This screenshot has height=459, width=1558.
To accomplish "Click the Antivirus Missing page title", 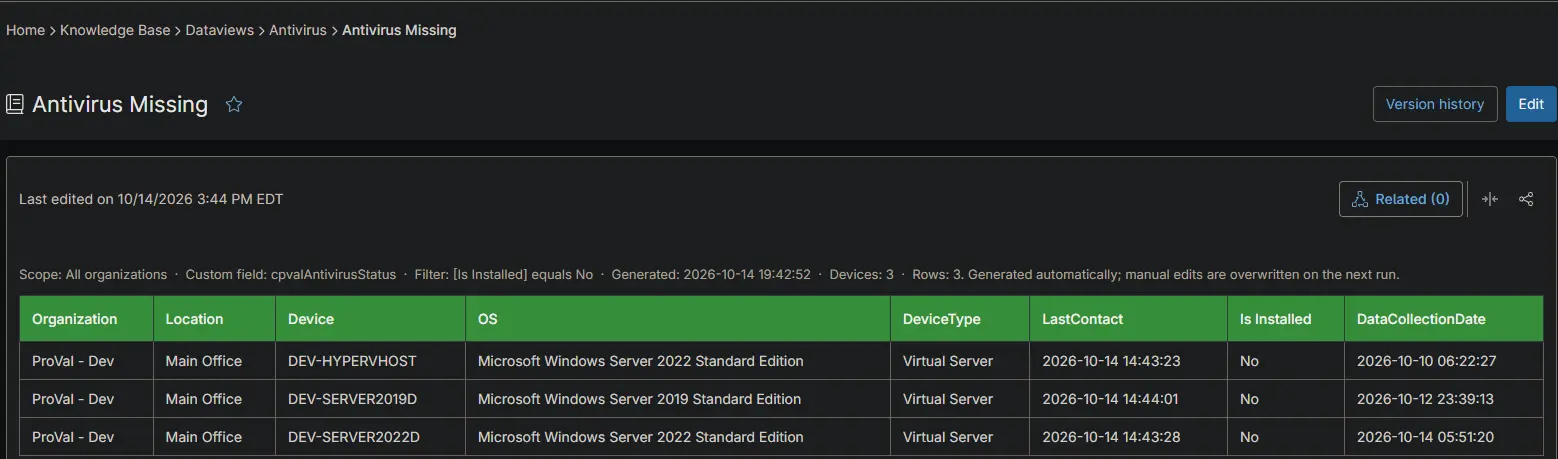I will tap(120, 104).
